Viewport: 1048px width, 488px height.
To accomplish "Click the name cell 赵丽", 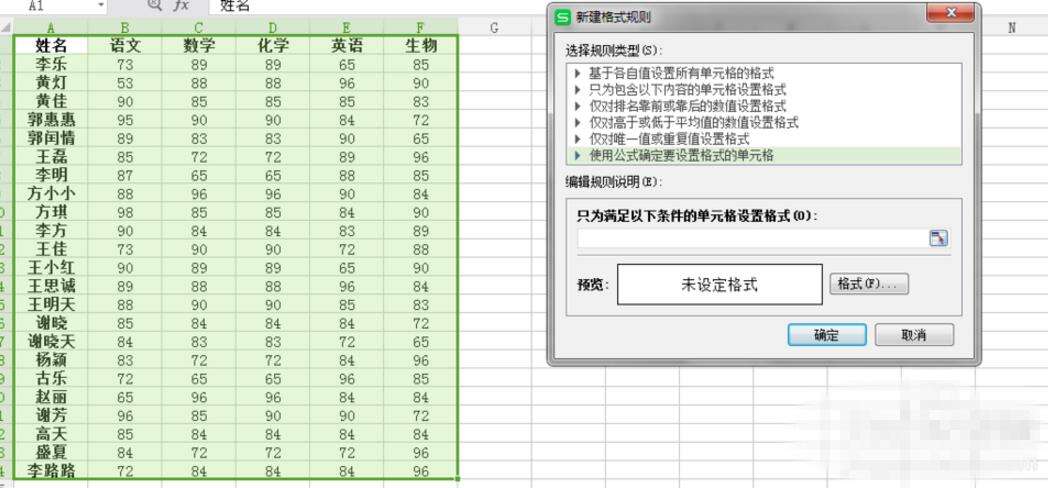I will coord(51,397).
